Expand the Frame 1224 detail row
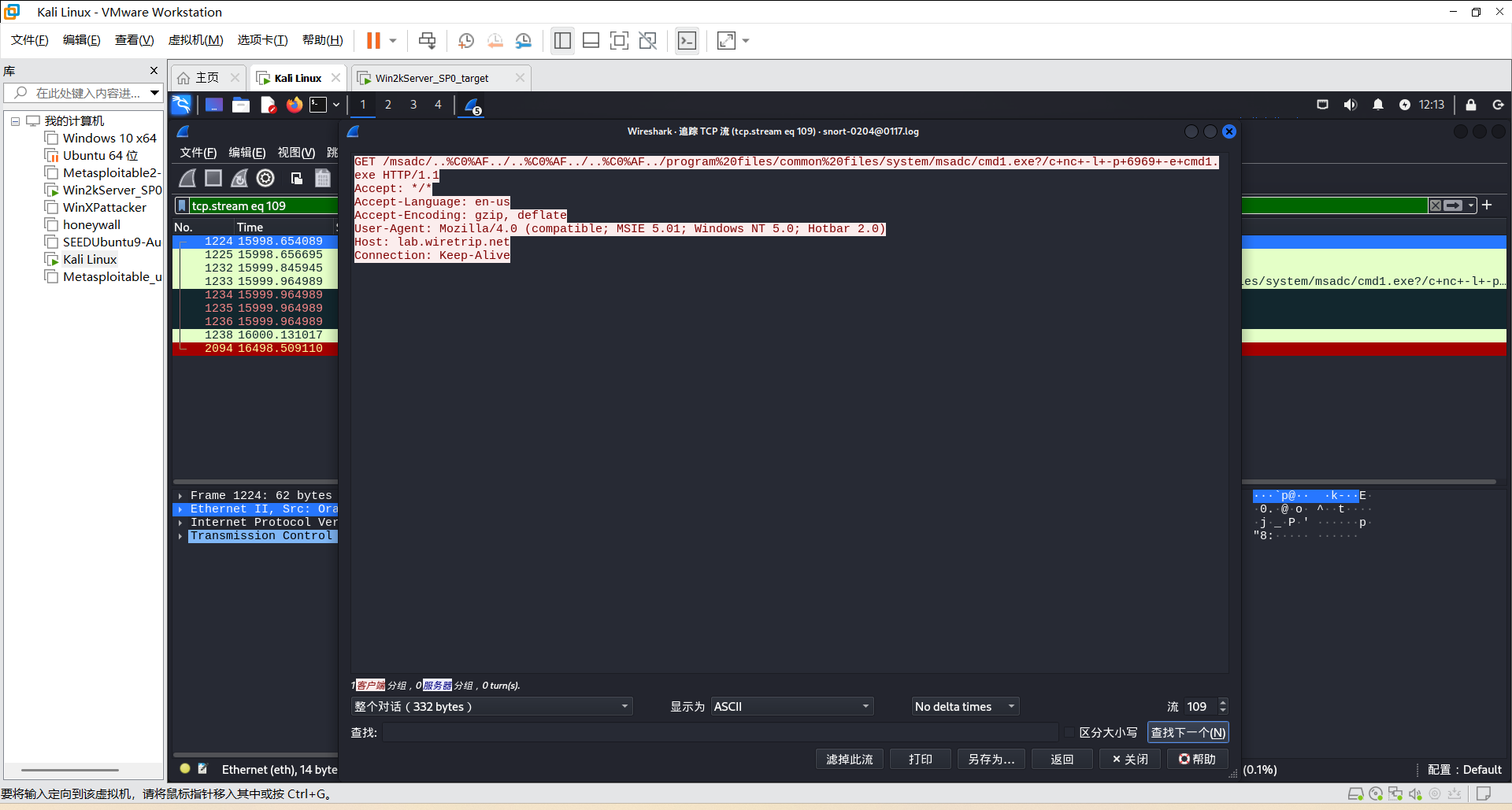1512x810 pixels. 180,496
